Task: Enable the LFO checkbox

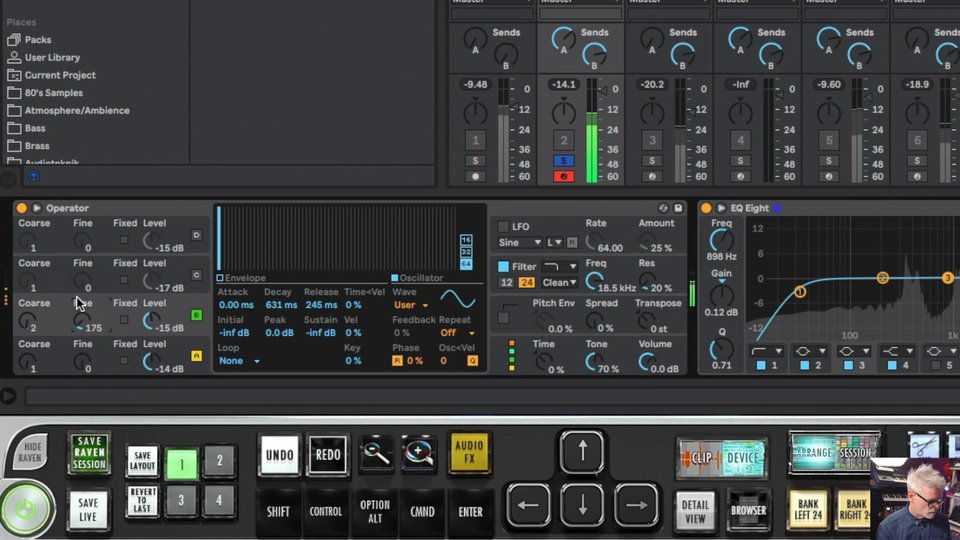Action: pyautogui.click(x=503, y=227)
